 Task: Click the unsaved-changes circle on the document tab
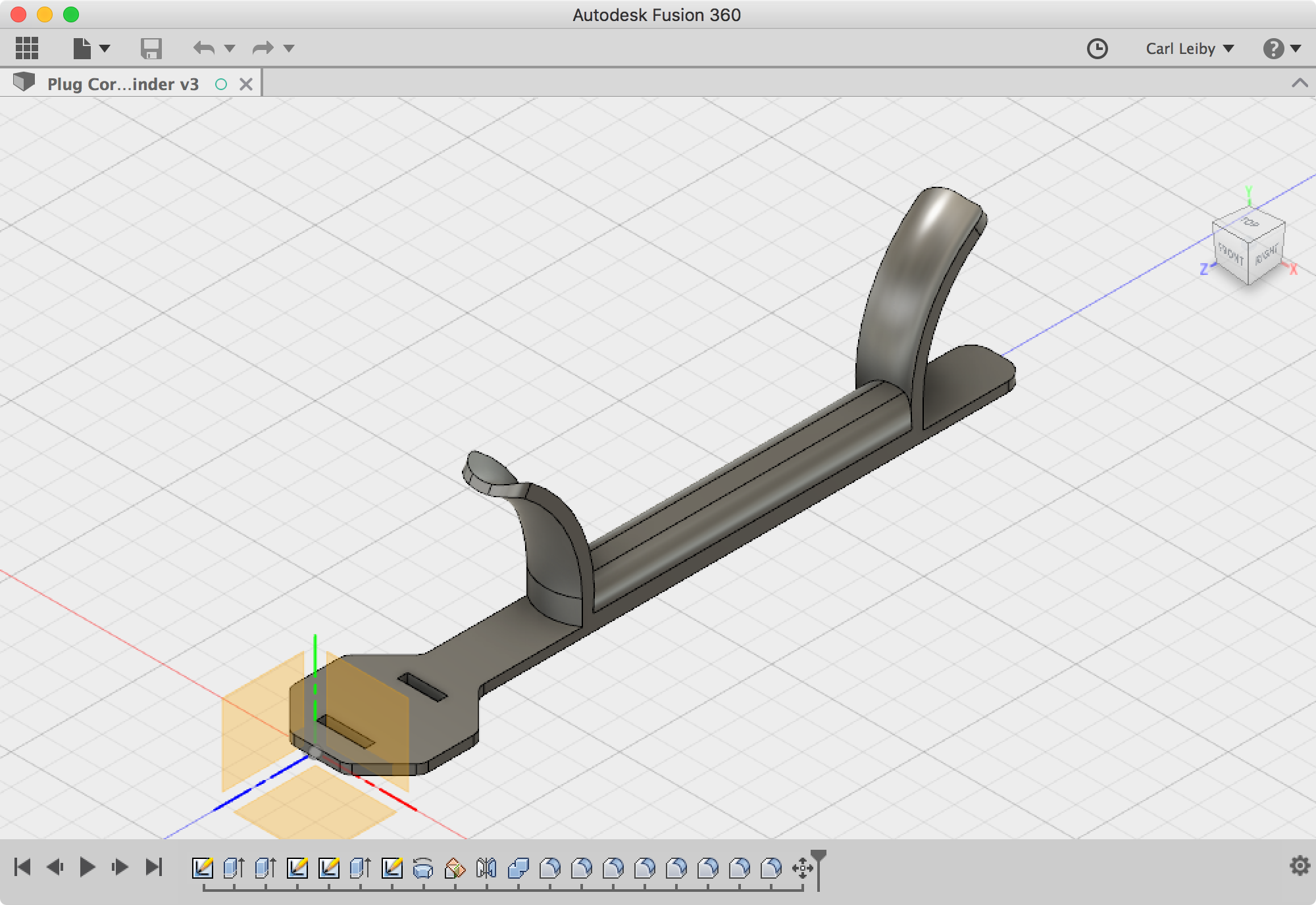(221, 84)
